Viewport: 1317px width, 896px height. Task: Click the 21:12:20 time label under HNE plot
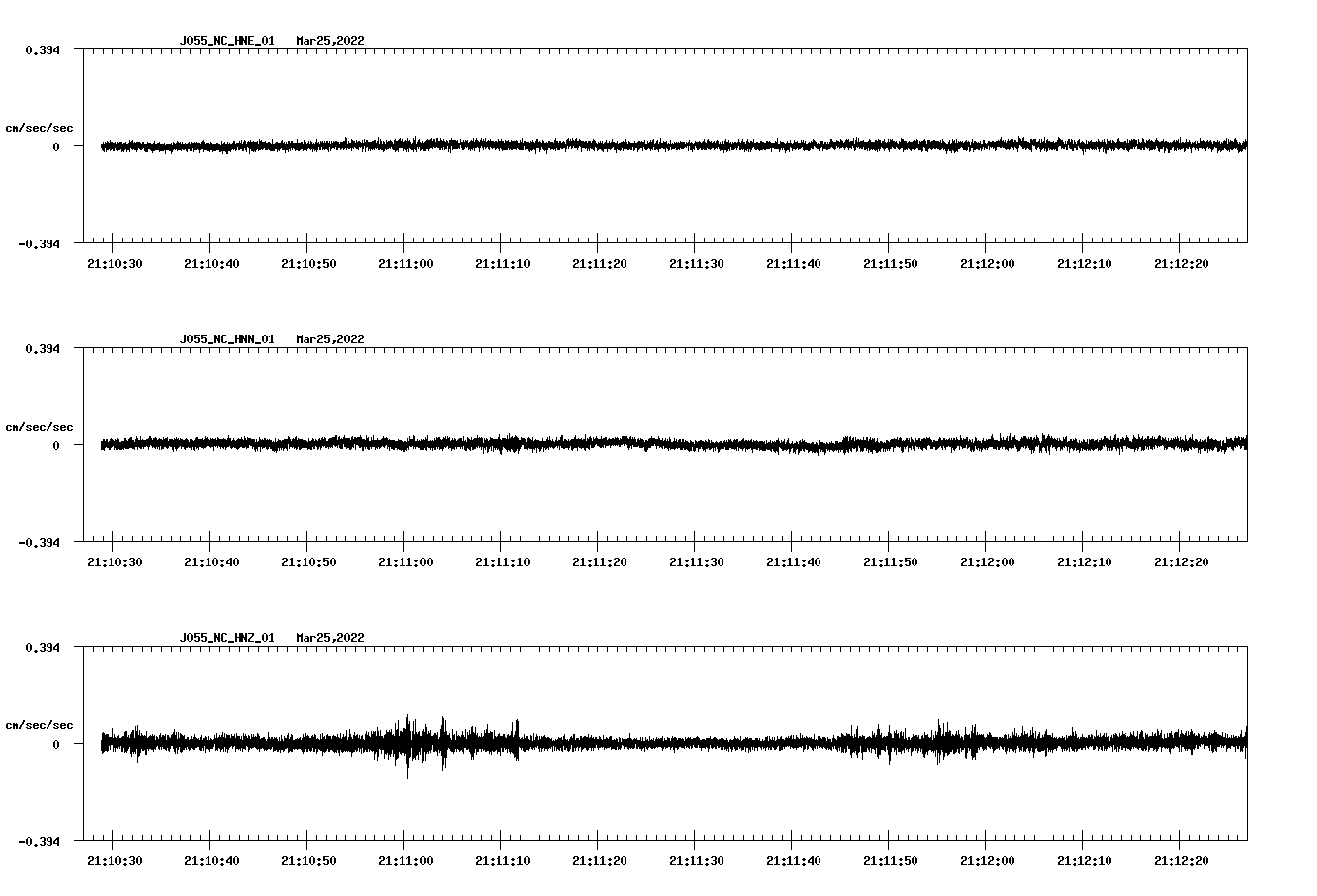click(1181, 264)
